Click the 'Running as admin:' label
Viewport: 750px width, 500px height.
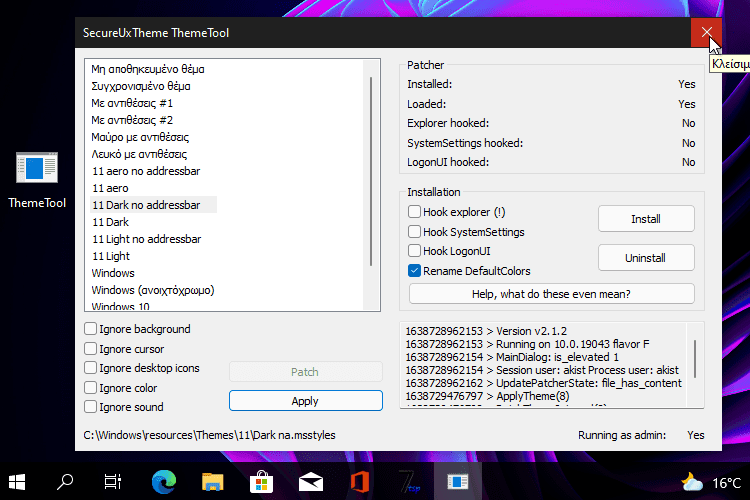(622, 435)
